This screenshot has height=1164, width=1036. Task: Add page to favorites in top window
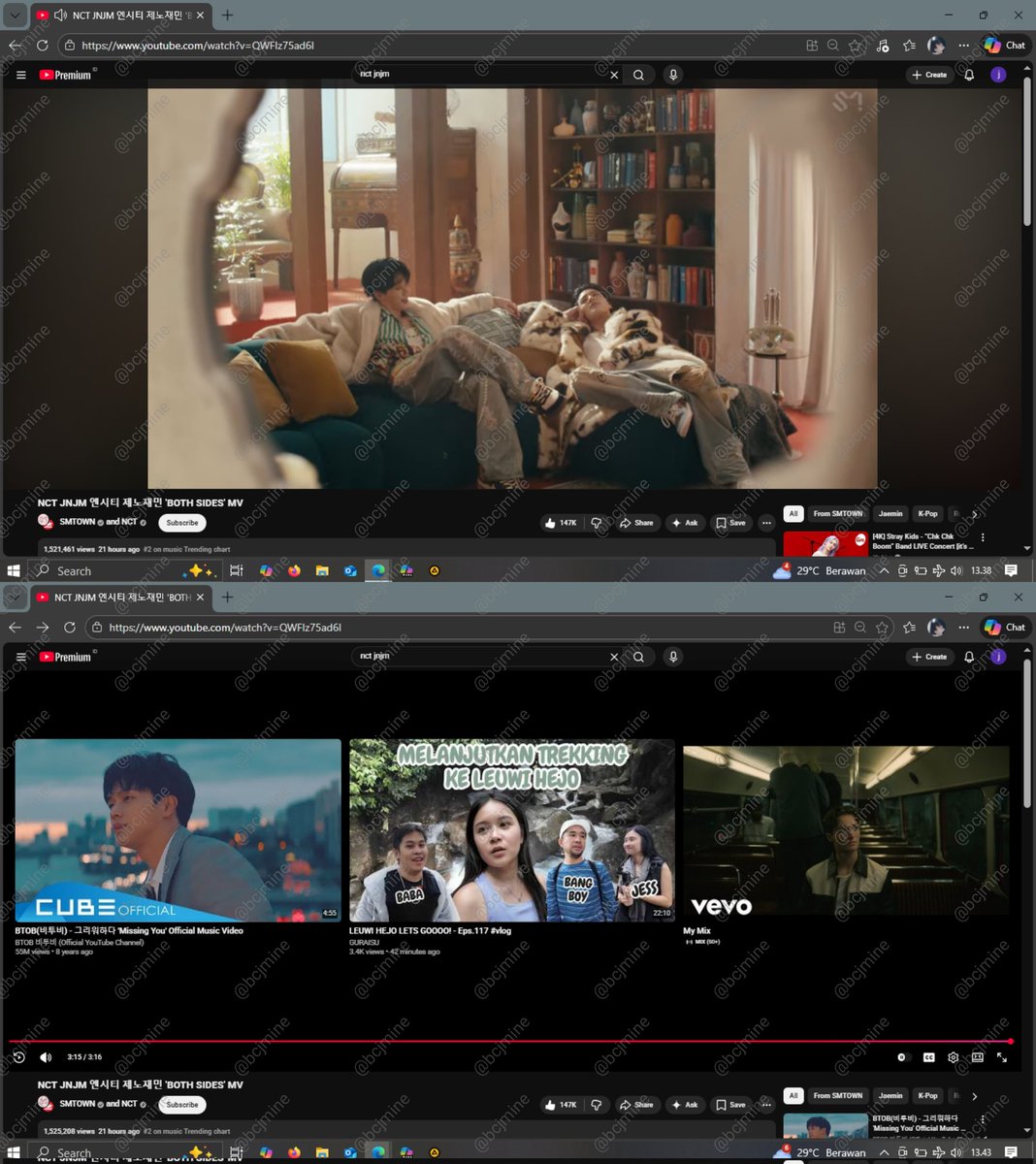[855, 46]
